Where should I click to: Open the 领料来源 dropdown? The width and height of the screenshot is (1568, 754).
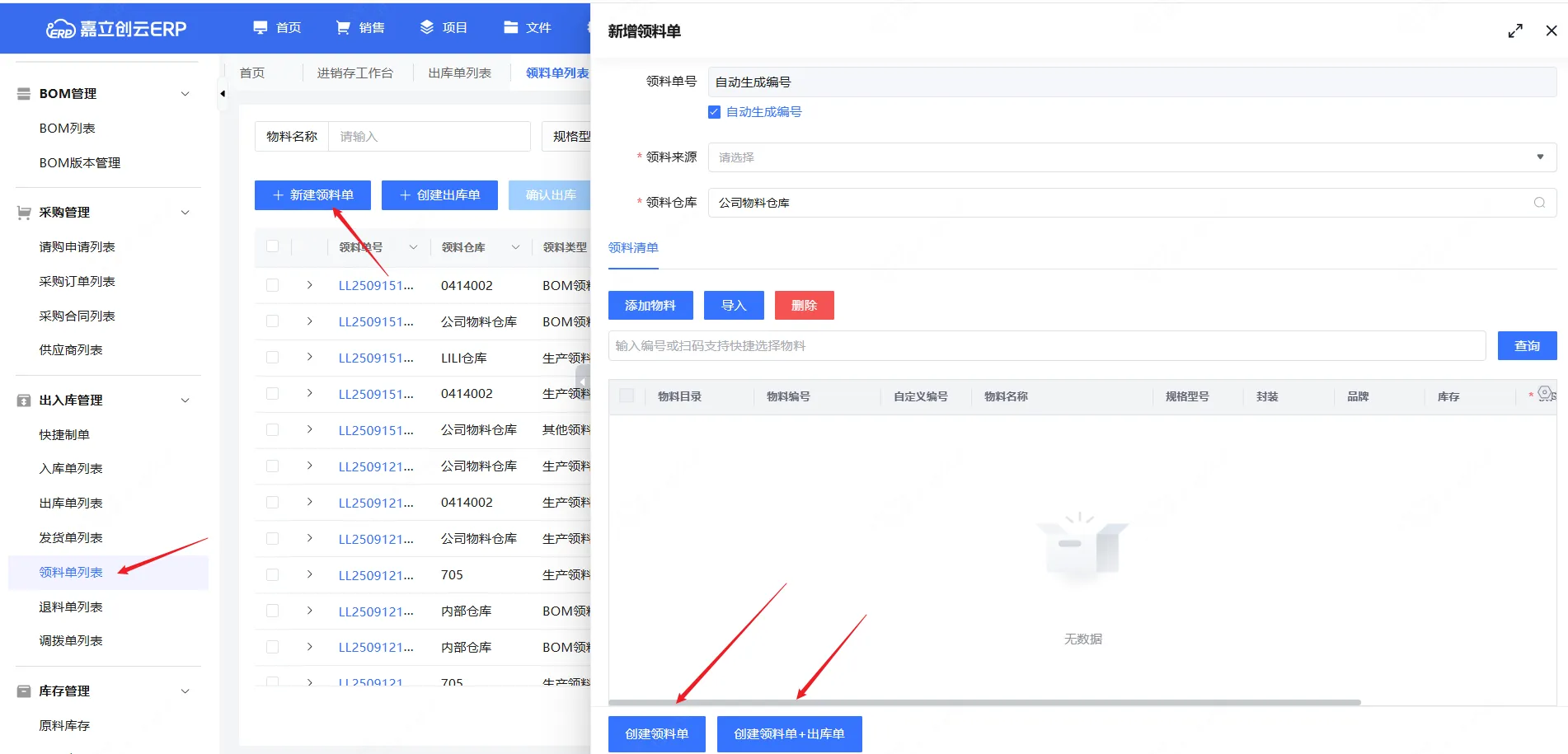(x=1131, y=157)
